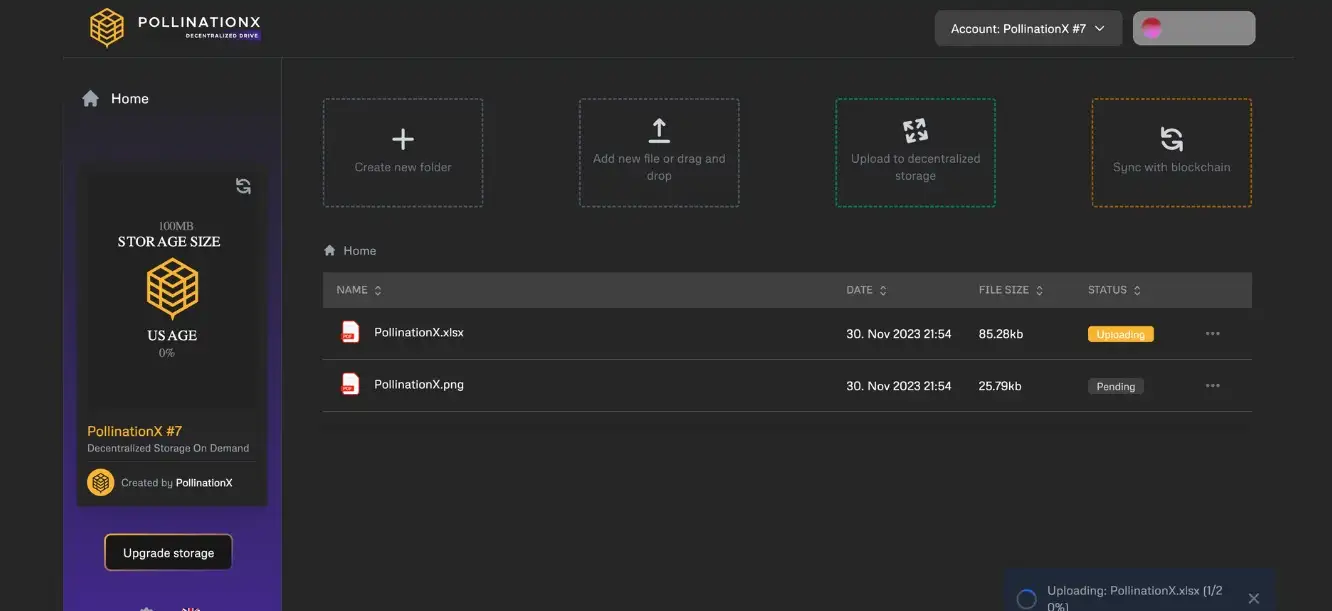Click the file icon for PollinationX.xlsx

pyautogui.click(x=350, y=332)
